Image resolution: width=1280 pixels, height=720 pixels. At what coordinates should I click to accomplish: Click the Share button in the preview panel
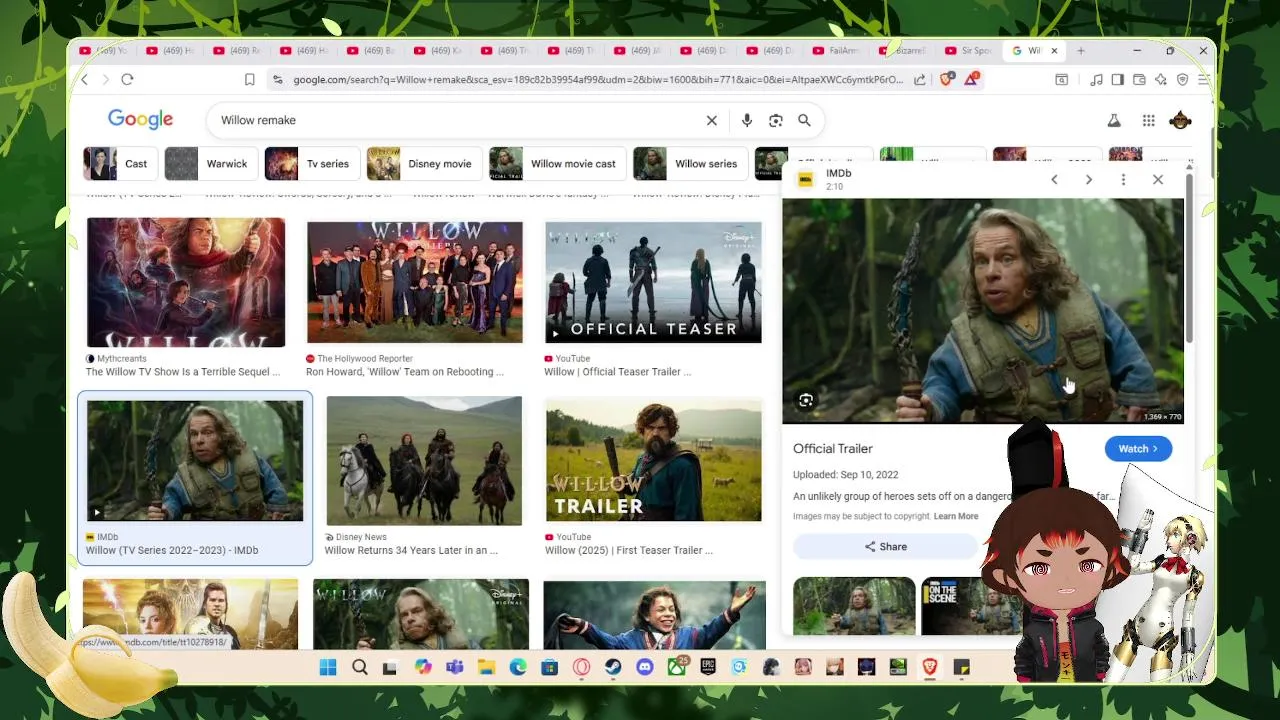(885, 547)
